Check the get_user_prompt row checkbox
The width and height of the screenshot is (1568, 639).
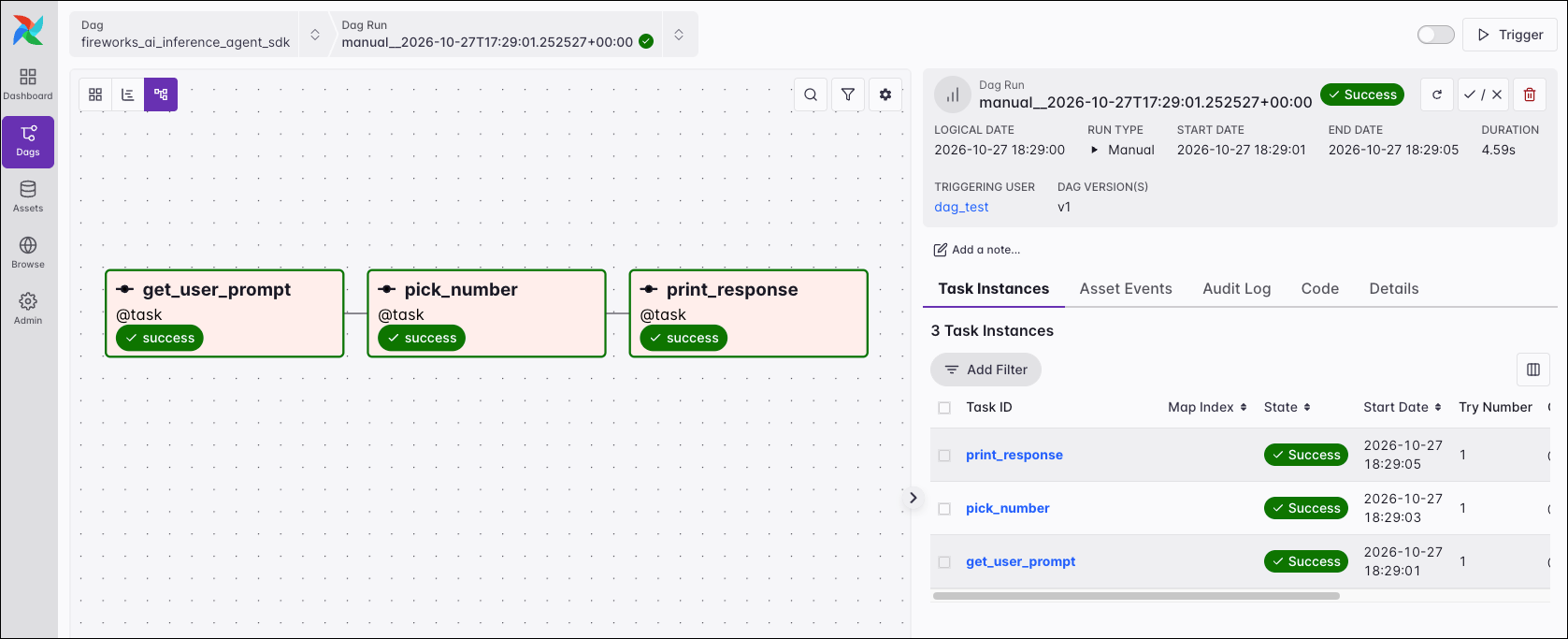point(944,562)
